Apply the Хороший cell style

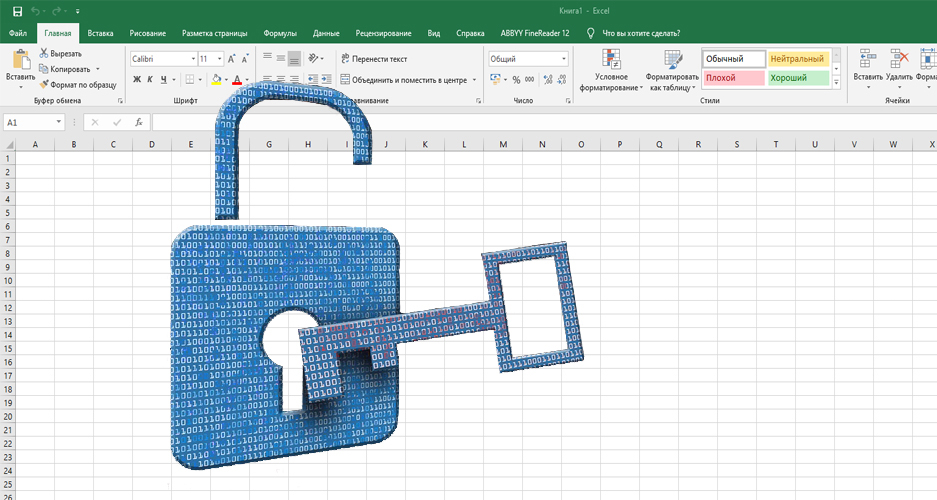click(798, 78)
